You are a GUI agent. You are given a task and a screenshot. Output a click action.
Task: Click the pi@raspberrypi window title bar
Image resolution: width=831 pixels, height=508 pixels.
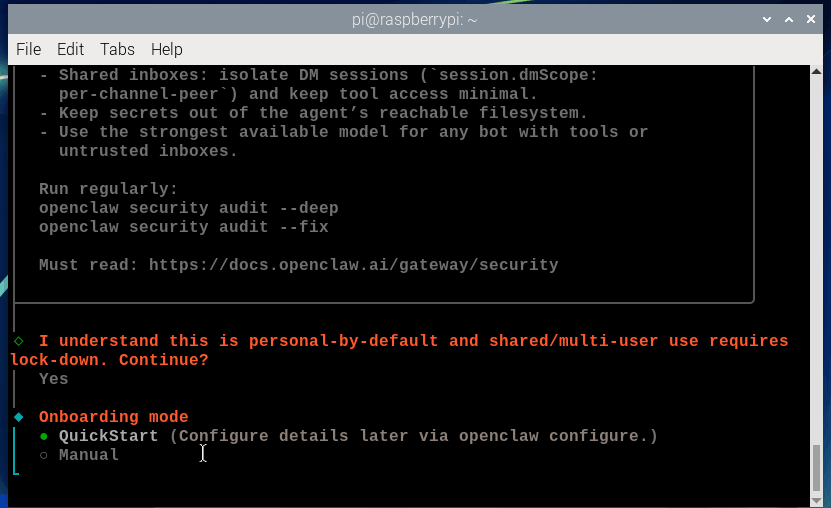[415, 20]
